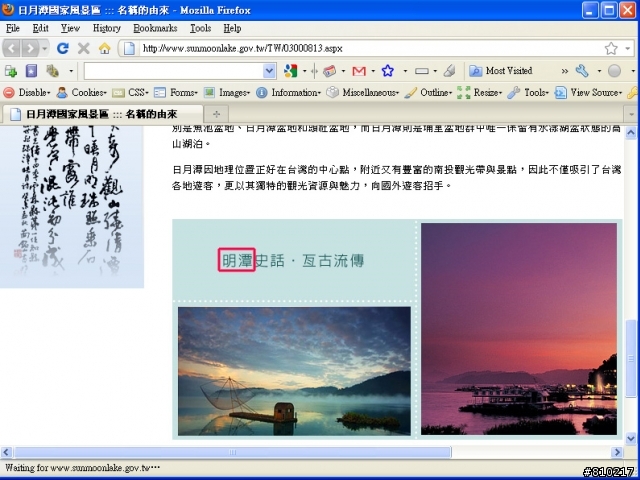Click the vertical scrollbar thumb

click(631, 358)
